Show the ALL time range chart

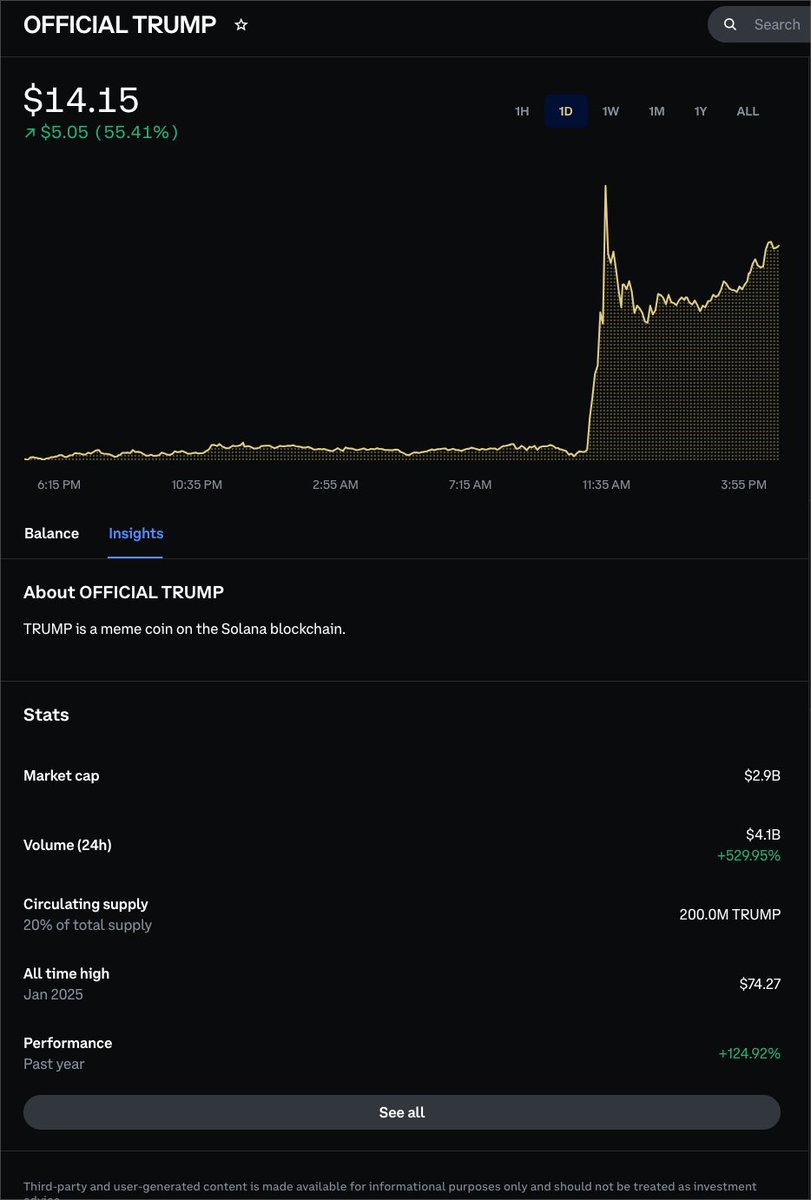pos(748,111)
